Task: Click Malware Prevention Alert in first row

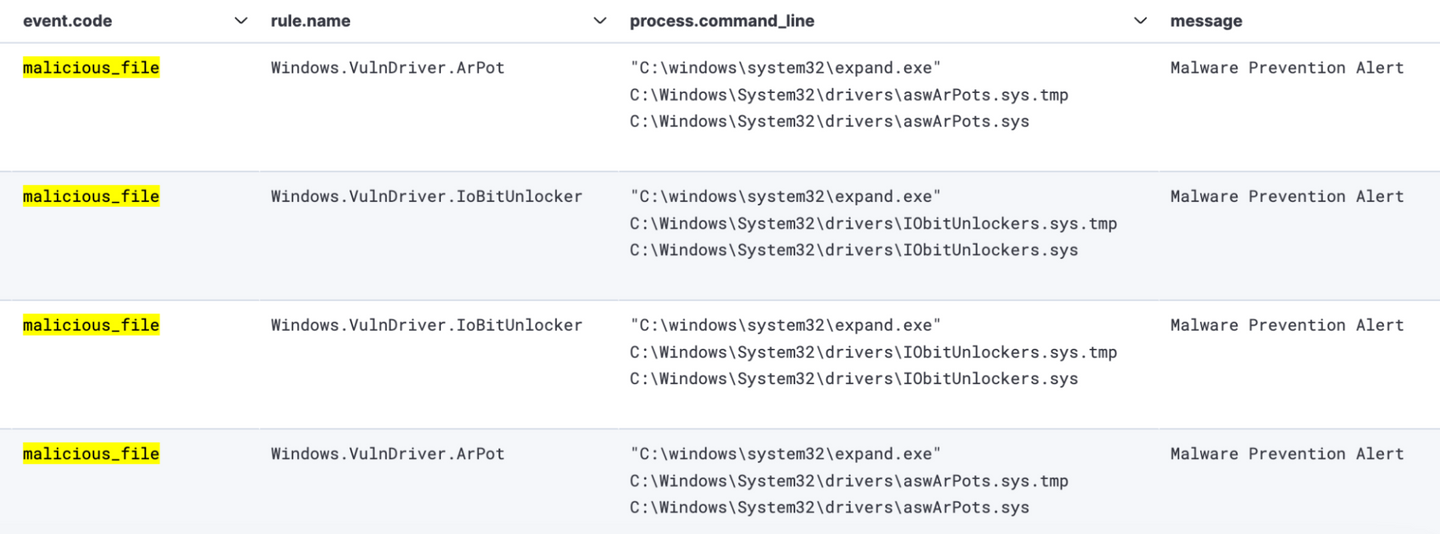Action: tap(1287, 68)
